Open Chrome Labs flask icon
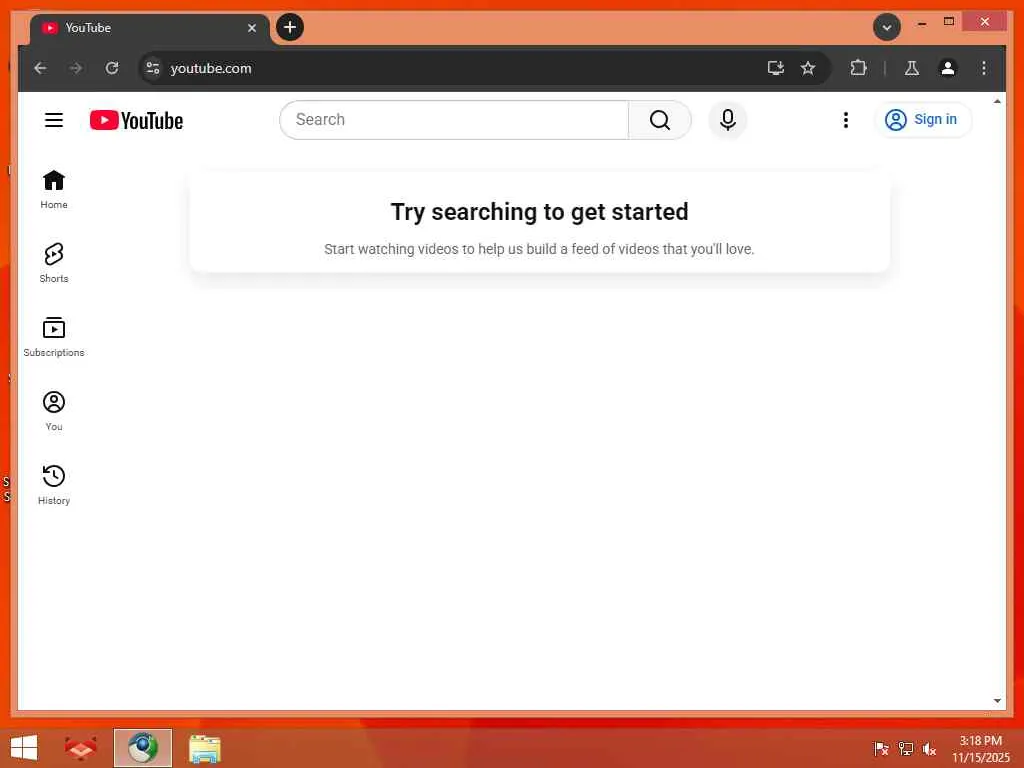Image resolution: width=1024 pixels, height=768 pixels. [912, 68]
